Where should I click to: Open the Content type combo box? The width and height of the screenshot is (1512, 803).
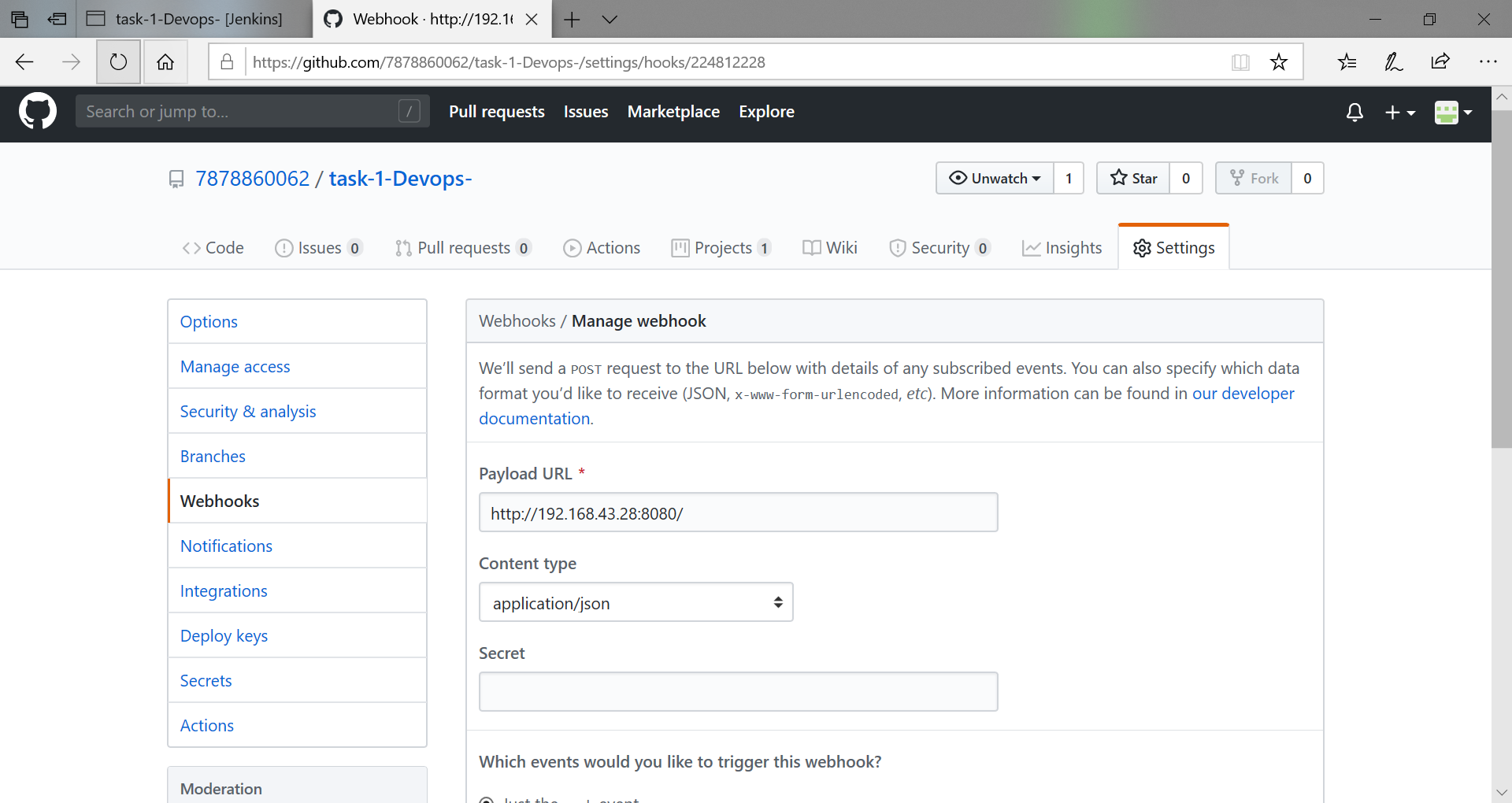[x=636, y=602]
